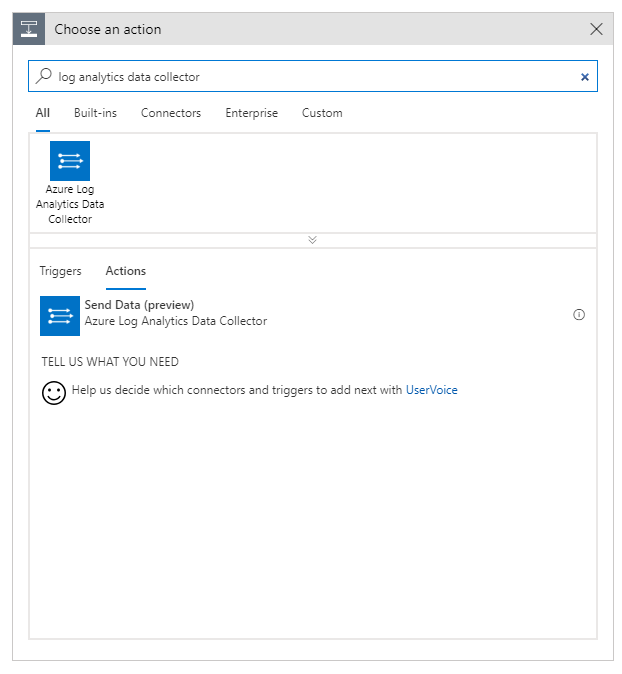Click the Azure Log Analytics Data Collector subtitle under Send Data
The height and width of the screenshot is (674, 622).
(175, 321)
